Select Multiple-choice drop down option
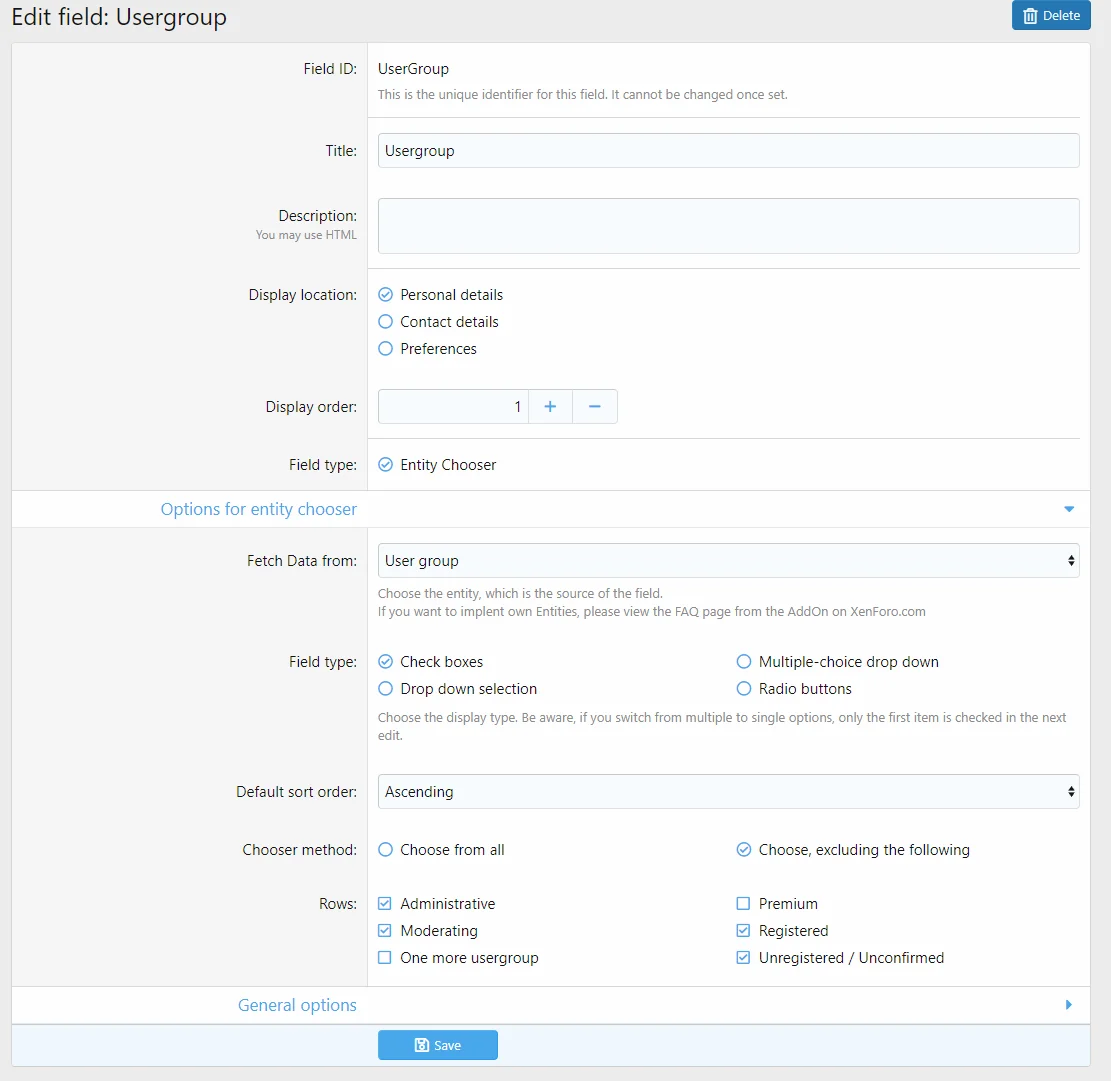 [x=744, y=662]
